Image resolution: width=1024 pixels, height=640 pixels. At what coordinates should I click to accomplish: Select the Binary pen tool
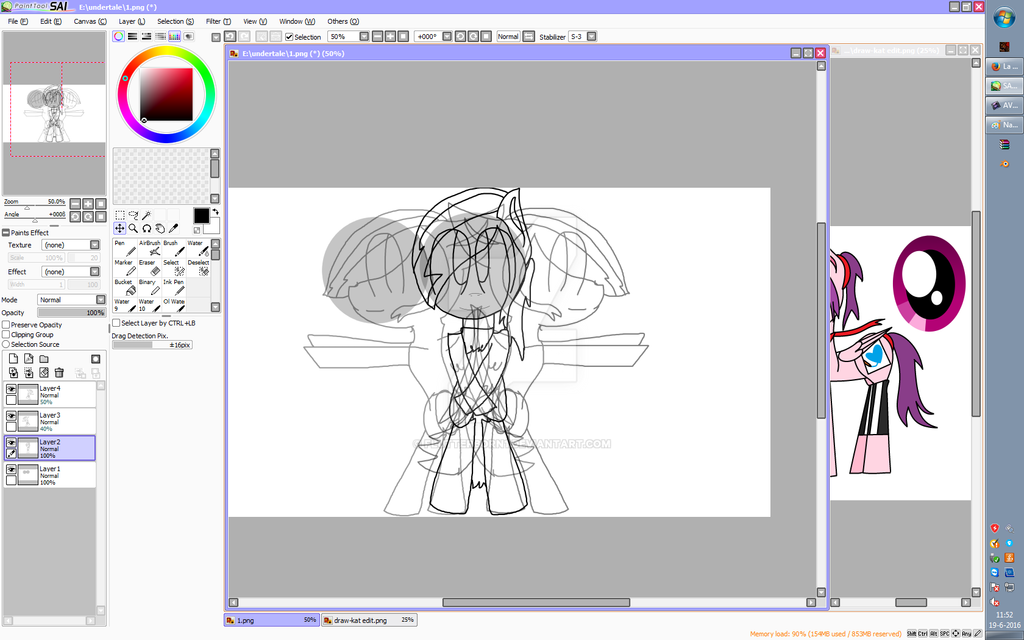(x=150, y=287)
